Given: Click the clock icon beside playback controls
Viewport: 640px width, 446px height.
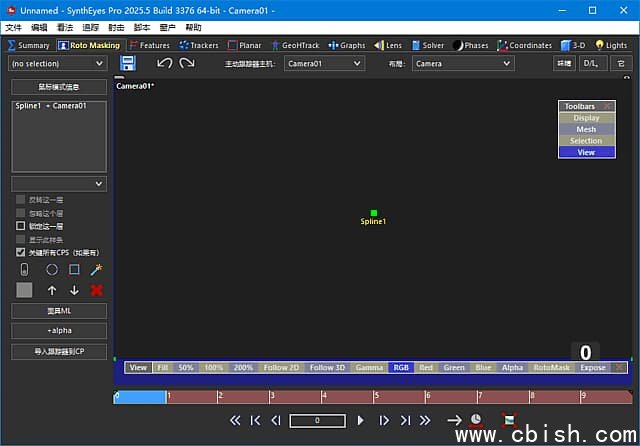Looking at the screenshot, I should click(x=476, y=419).
